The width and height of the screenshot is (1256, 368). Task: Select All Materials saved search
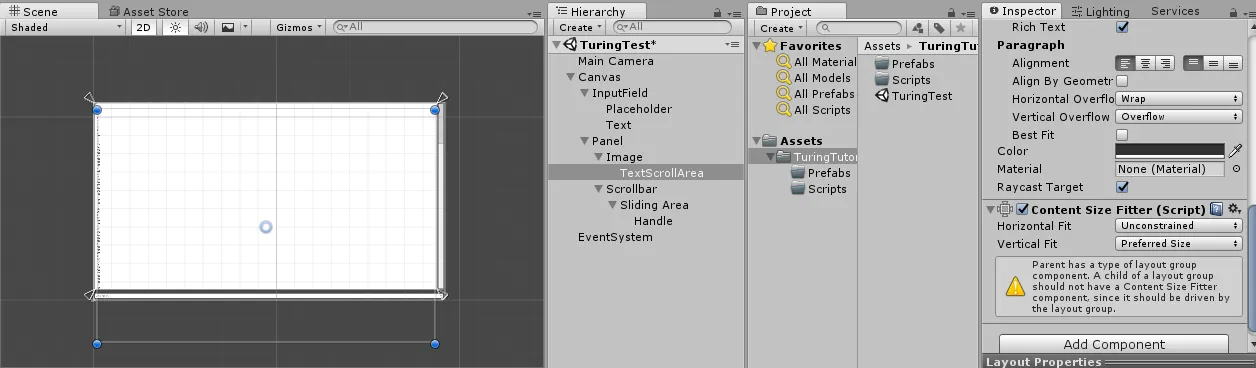click(x=816, y=62)
